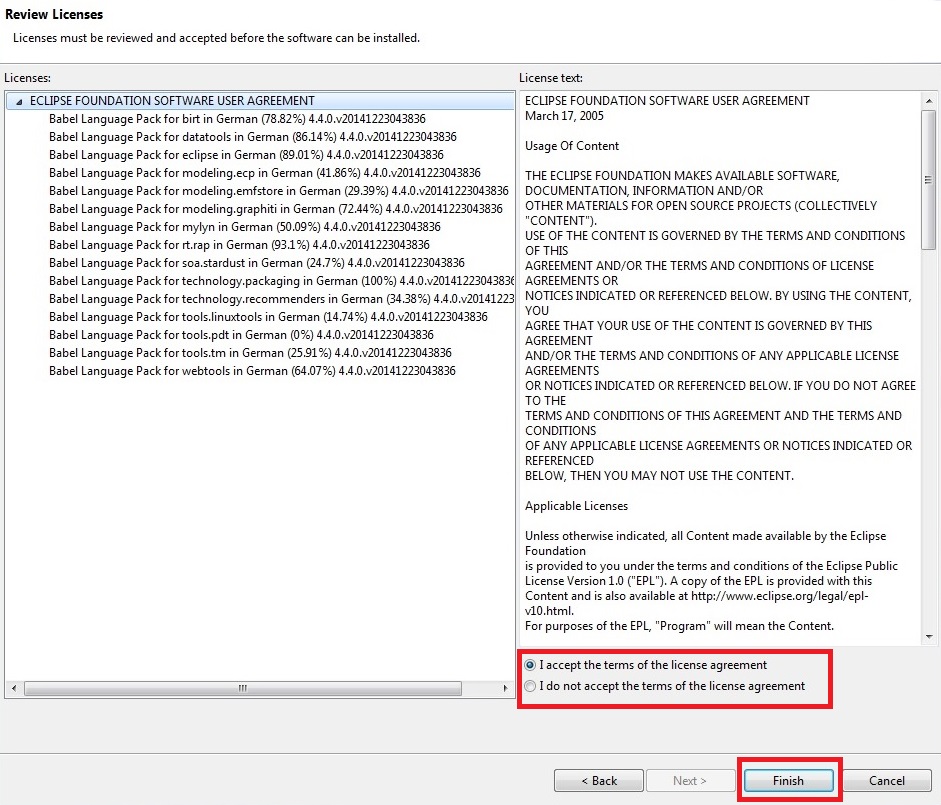
Task: Select Babel Language Pack for birt
Action: pos(237,119)
